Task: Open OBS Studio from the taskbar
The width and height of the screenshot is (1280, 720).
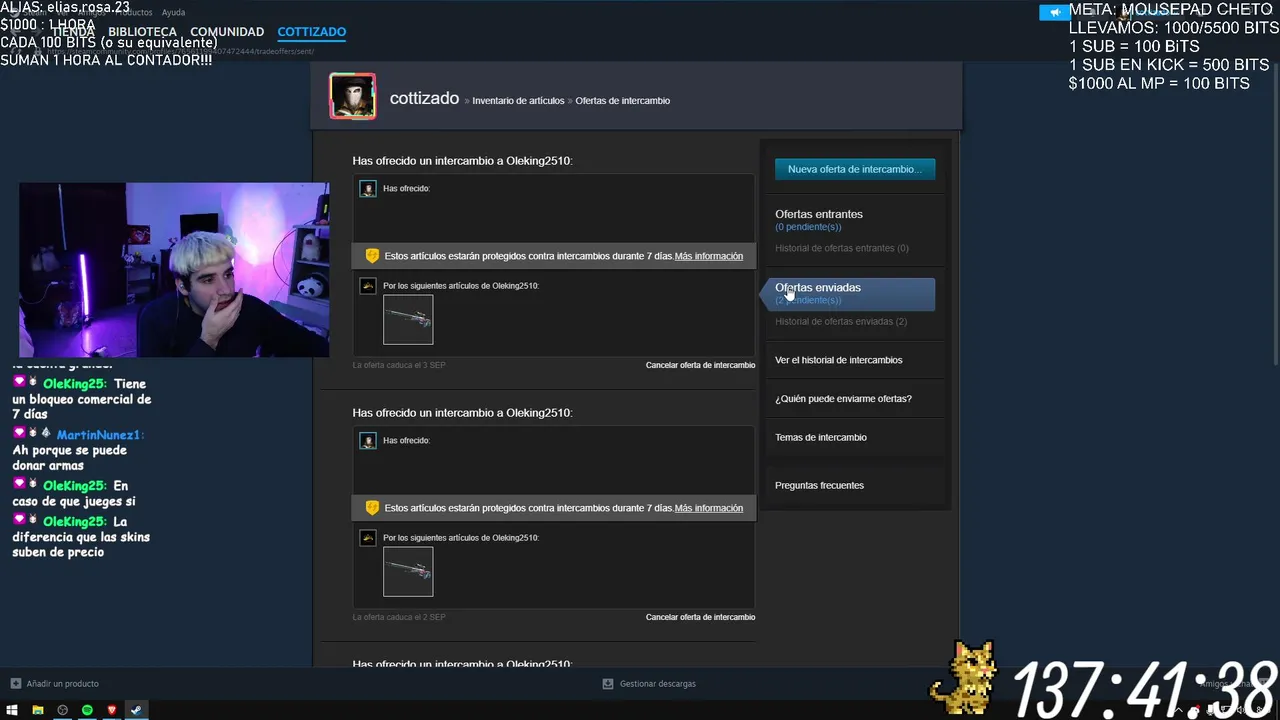Action: click(63, 710)
